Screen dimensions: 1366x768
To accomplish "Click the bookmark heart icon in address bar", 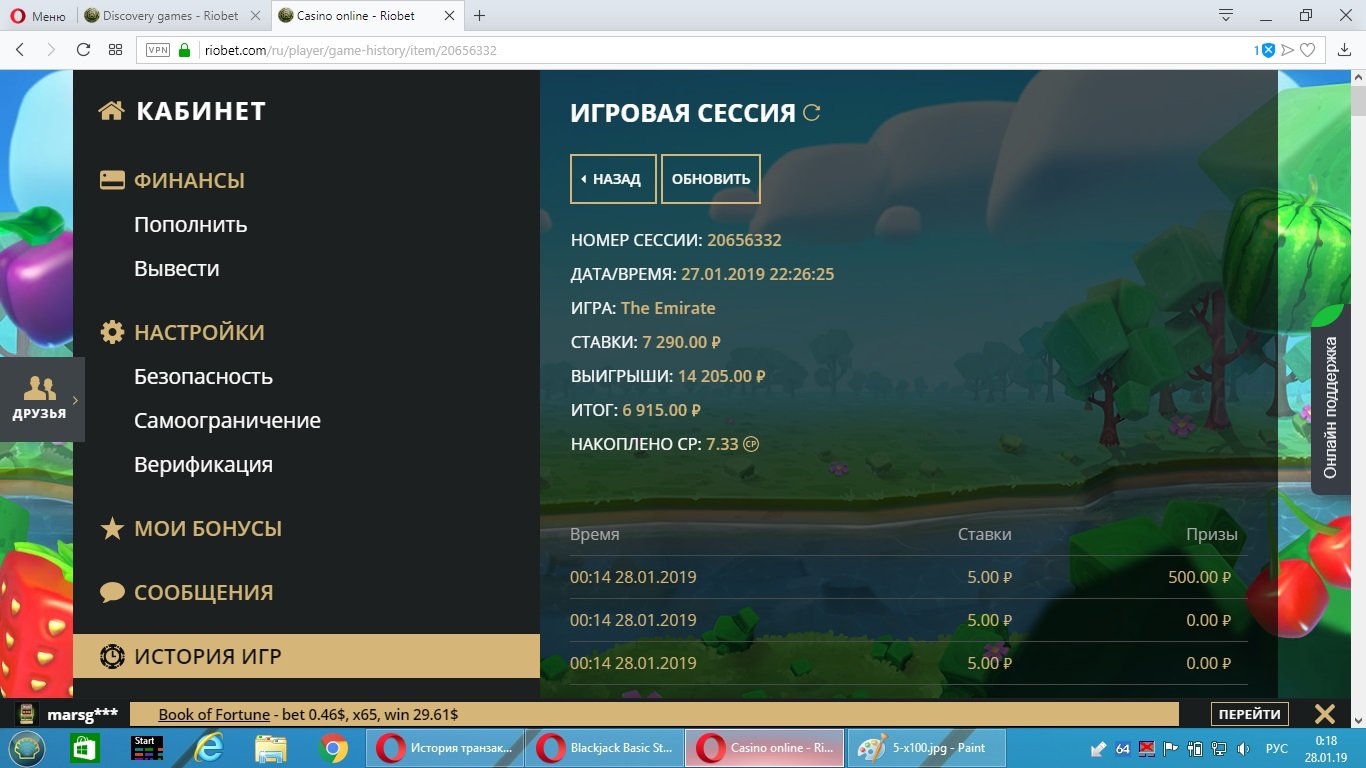I will [1307, 50].
